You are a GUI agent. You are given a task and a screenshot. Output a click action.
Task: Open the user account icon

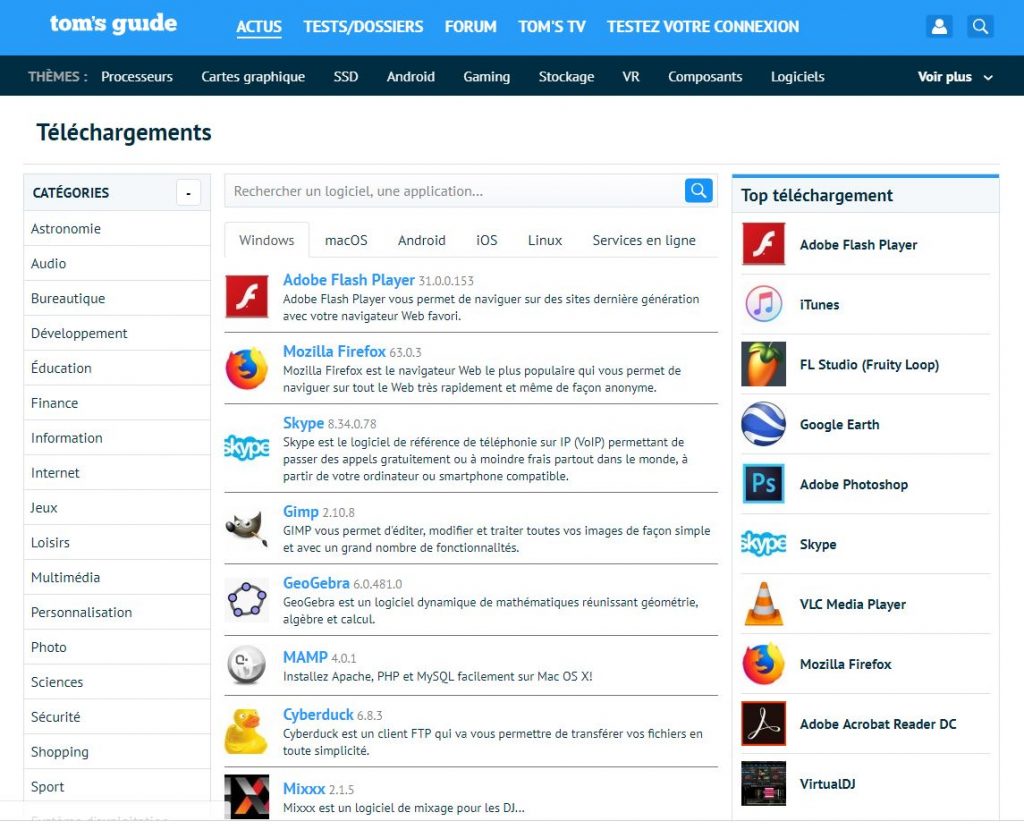939,26
